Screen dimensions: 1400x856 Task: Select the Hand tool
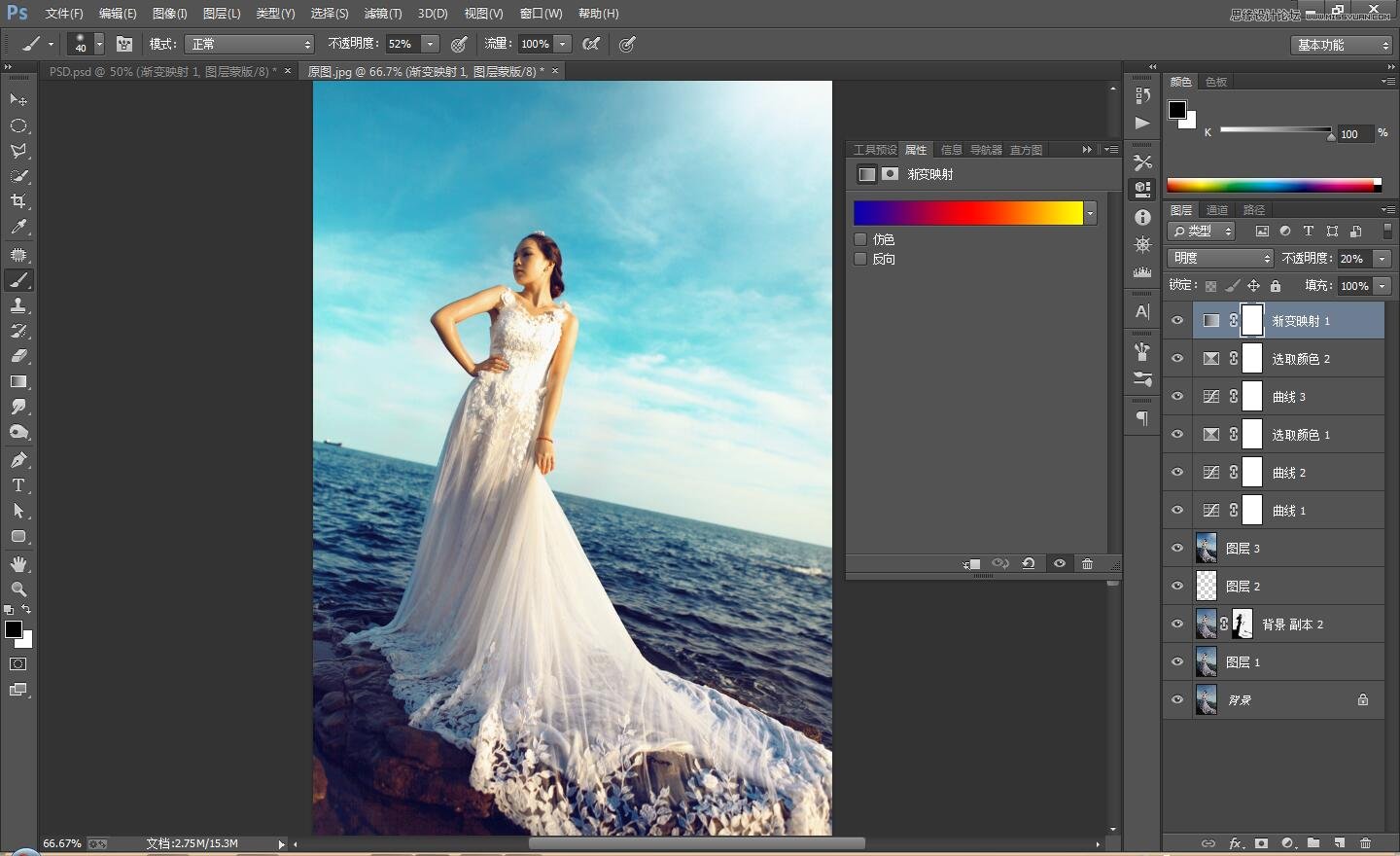click(18, 564)
